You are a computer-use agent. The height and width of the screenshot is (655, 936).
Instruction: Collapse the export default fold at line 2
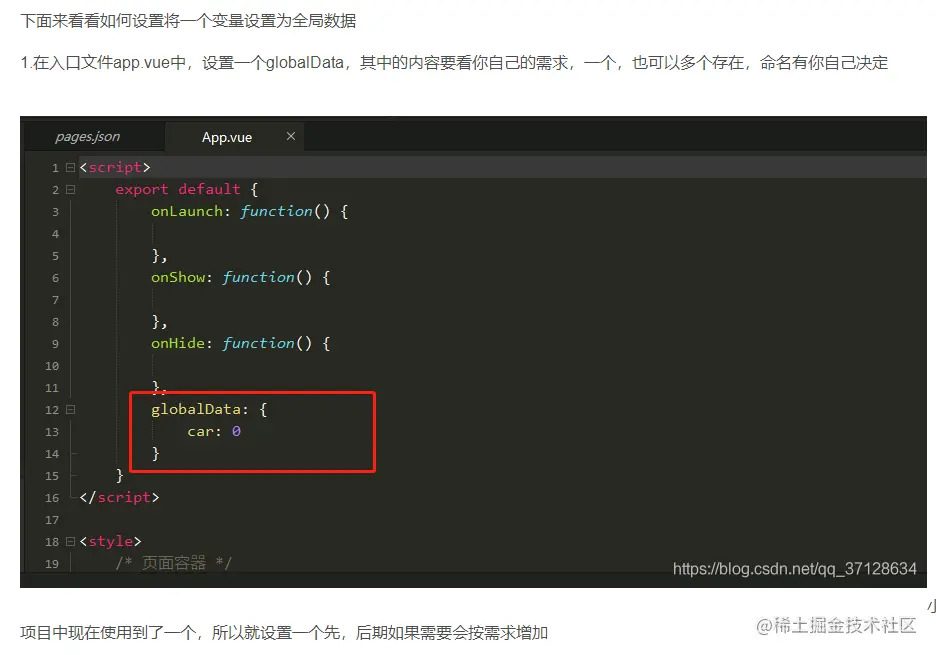70,190
